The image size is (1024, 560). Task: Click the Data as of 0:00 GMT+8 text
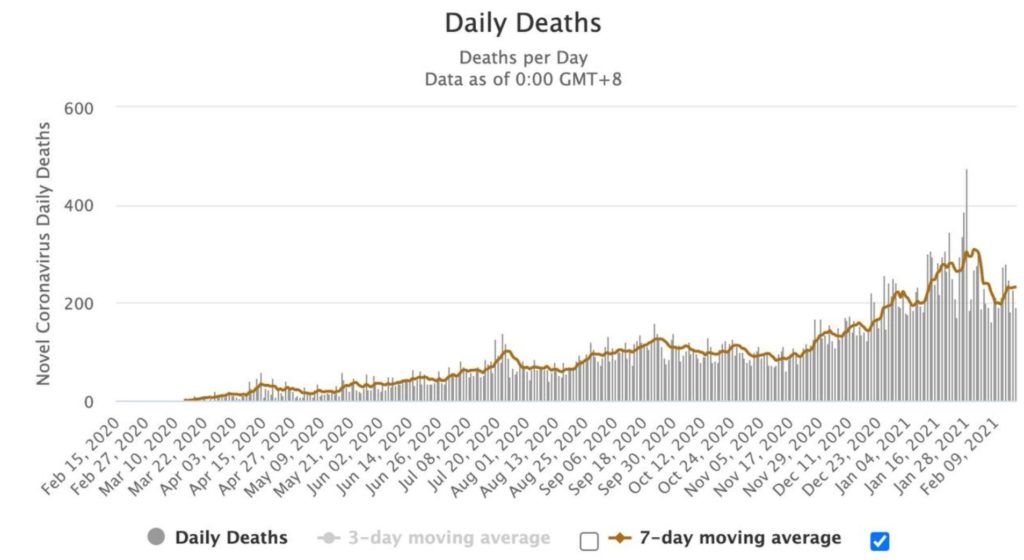pos(523,78)
